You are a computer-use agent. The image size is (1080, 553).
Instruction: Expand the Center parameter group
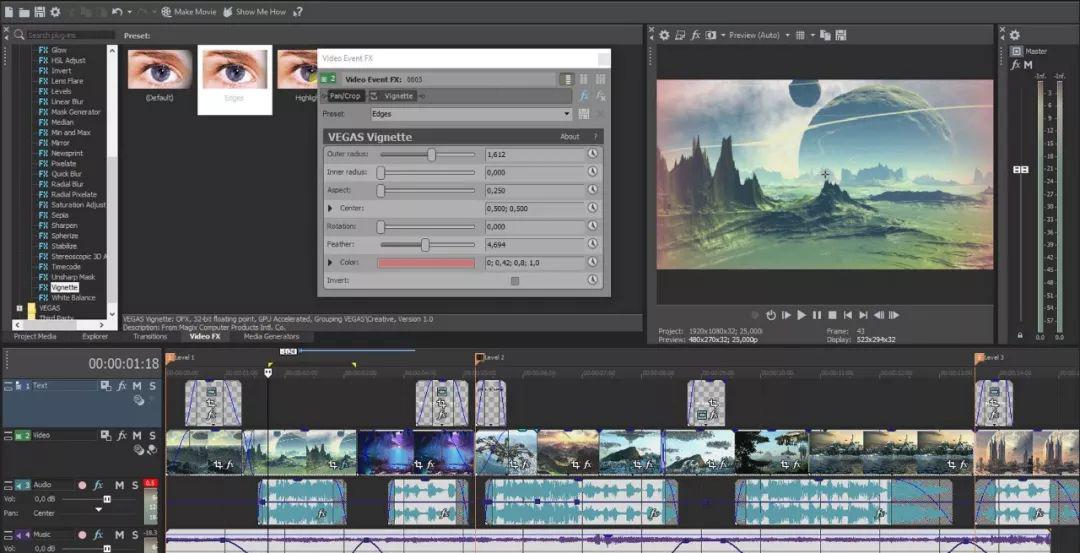pyautogui.click(x=331, y=208)
